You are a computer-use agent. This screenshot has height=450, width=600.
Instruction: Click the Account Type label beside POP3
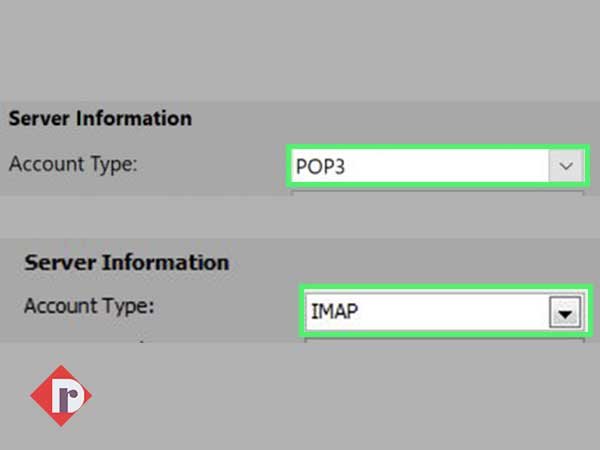[x=73, y=165]
